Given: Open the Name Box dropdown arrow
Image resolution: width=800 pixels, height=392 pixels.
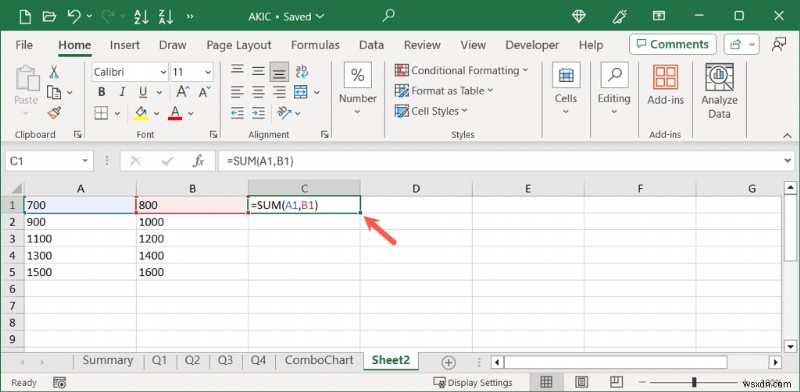Looking at the screenshot, I should click(x=85, y=161).
